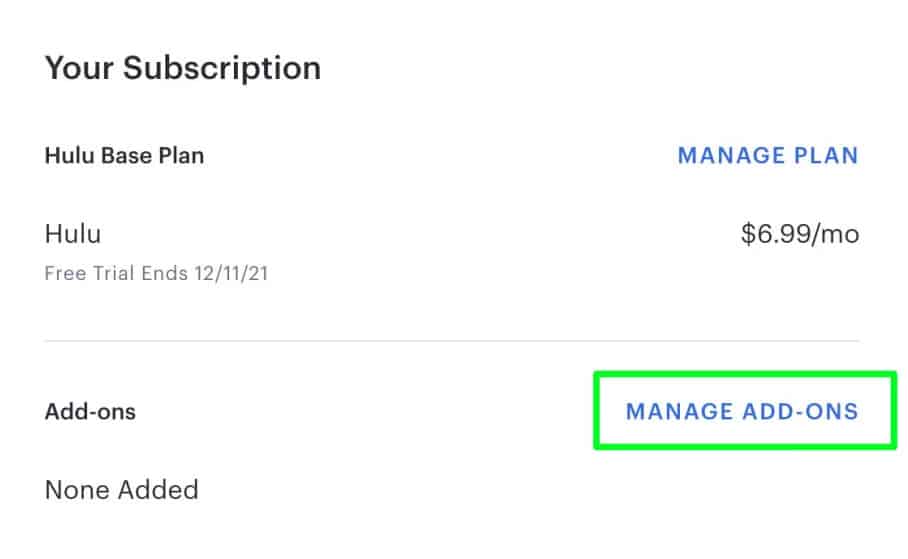
Task: Click the green highlight box's border
Action: 596,410
